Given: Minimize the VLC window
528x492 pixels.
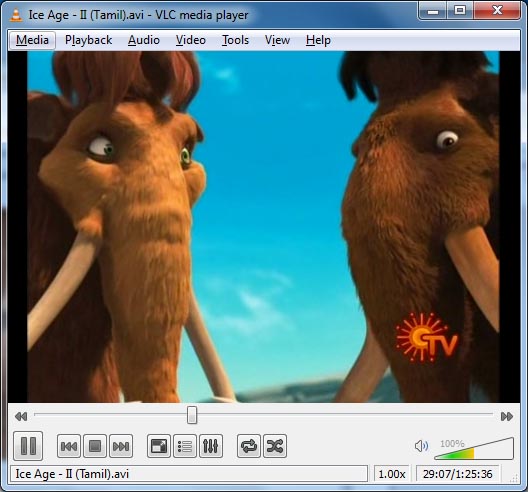Looking at the screenshot, I should pyautogui.click(x=433, y=11).
